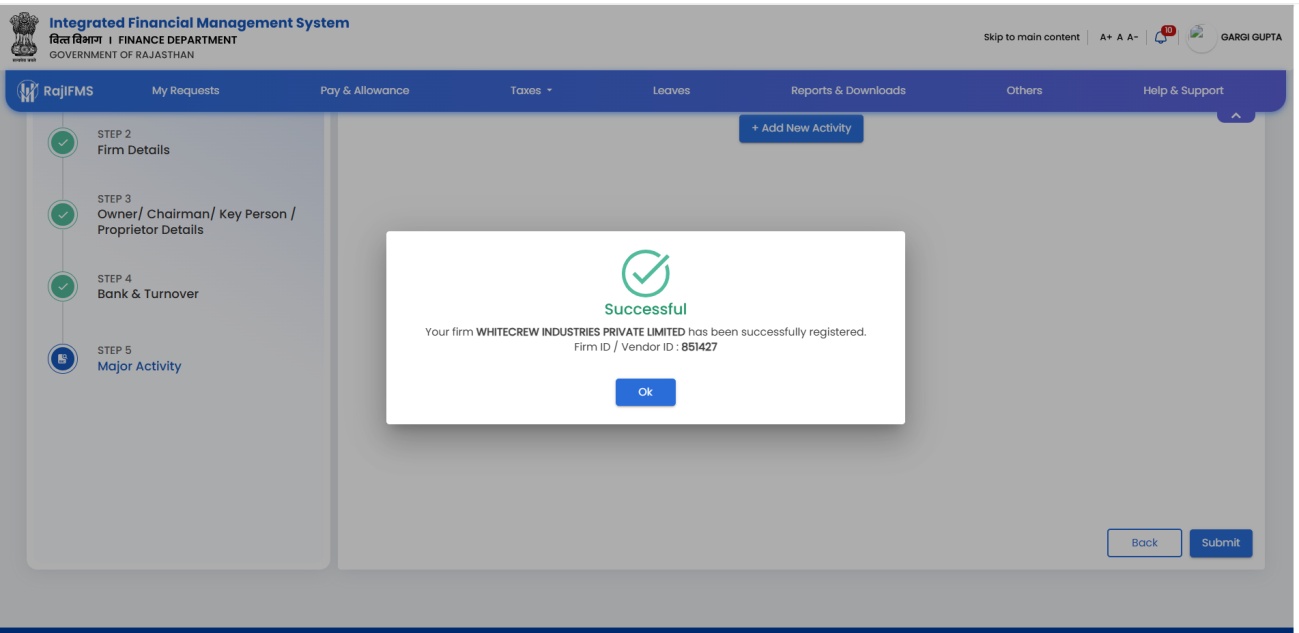Click the notification bell icon
This screenshot has width=1299, height=633.
point(1162,36)
